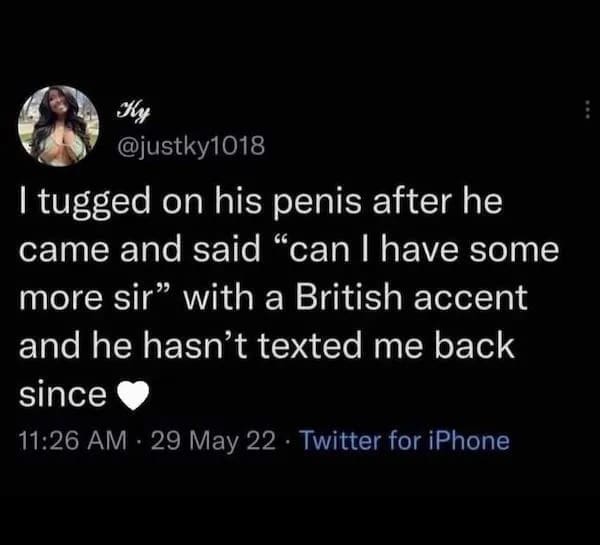Click the word British in the tweet

(x=348, y=298)
